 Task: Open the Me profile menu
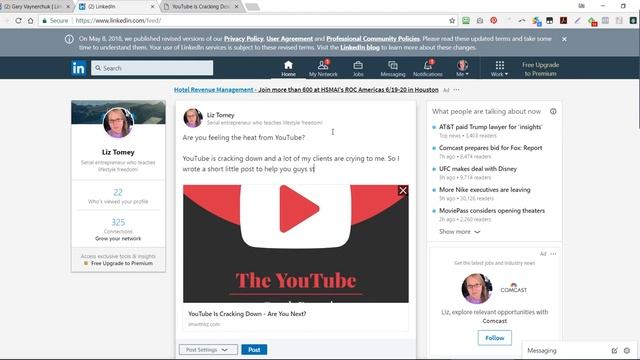(x=462, y=68)
